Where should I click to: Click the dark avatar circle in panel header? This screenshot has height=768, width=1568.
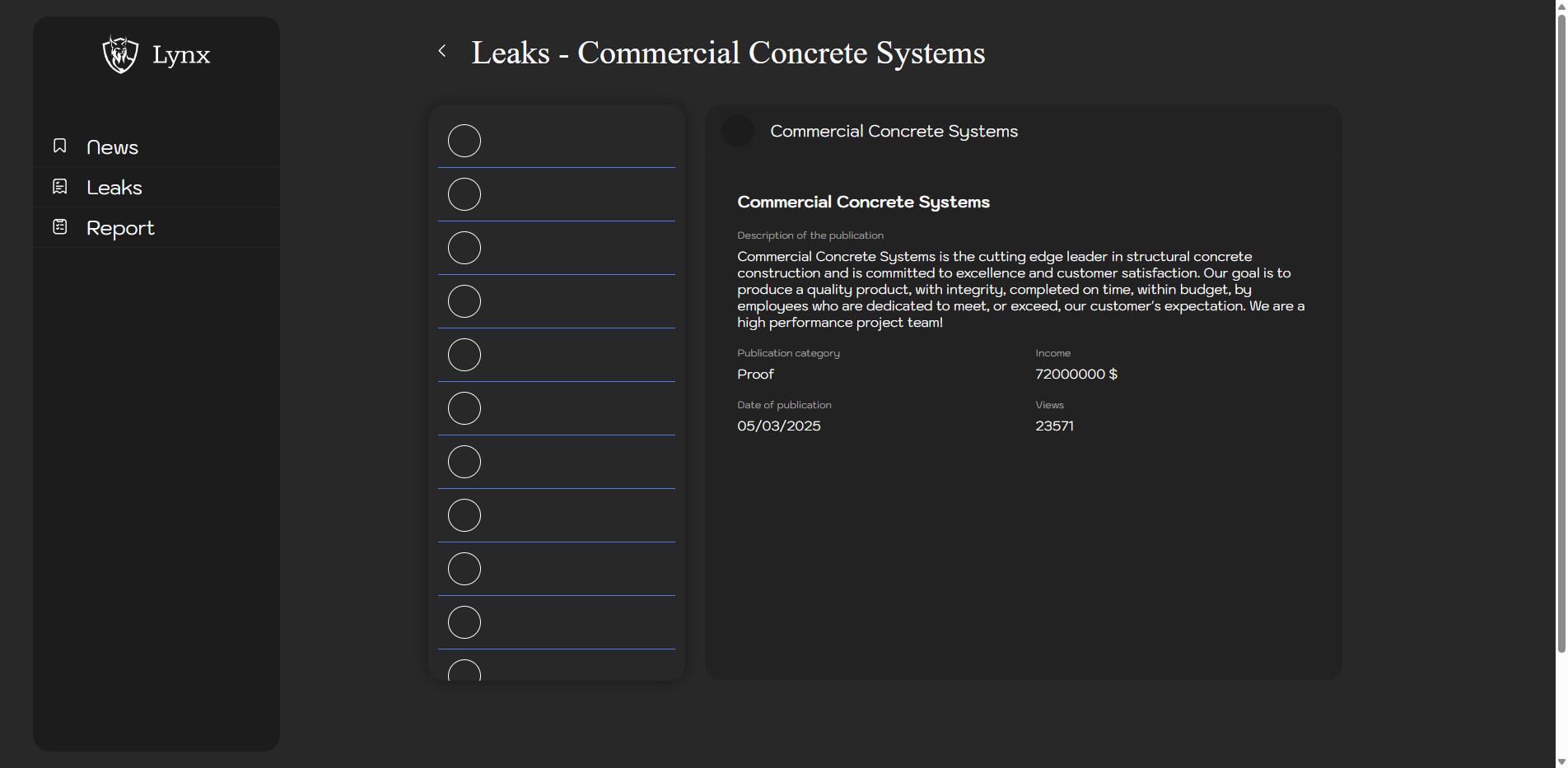click(x=737, y=131)
